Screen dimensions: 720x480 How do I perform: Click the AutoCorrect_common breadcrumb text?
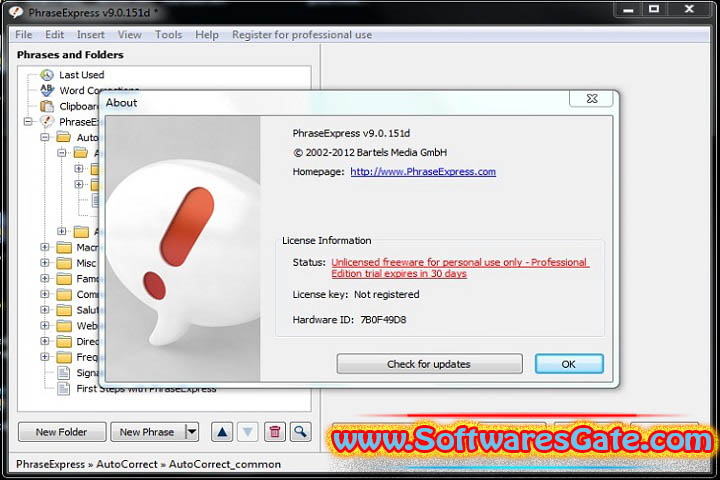[225, 464]
